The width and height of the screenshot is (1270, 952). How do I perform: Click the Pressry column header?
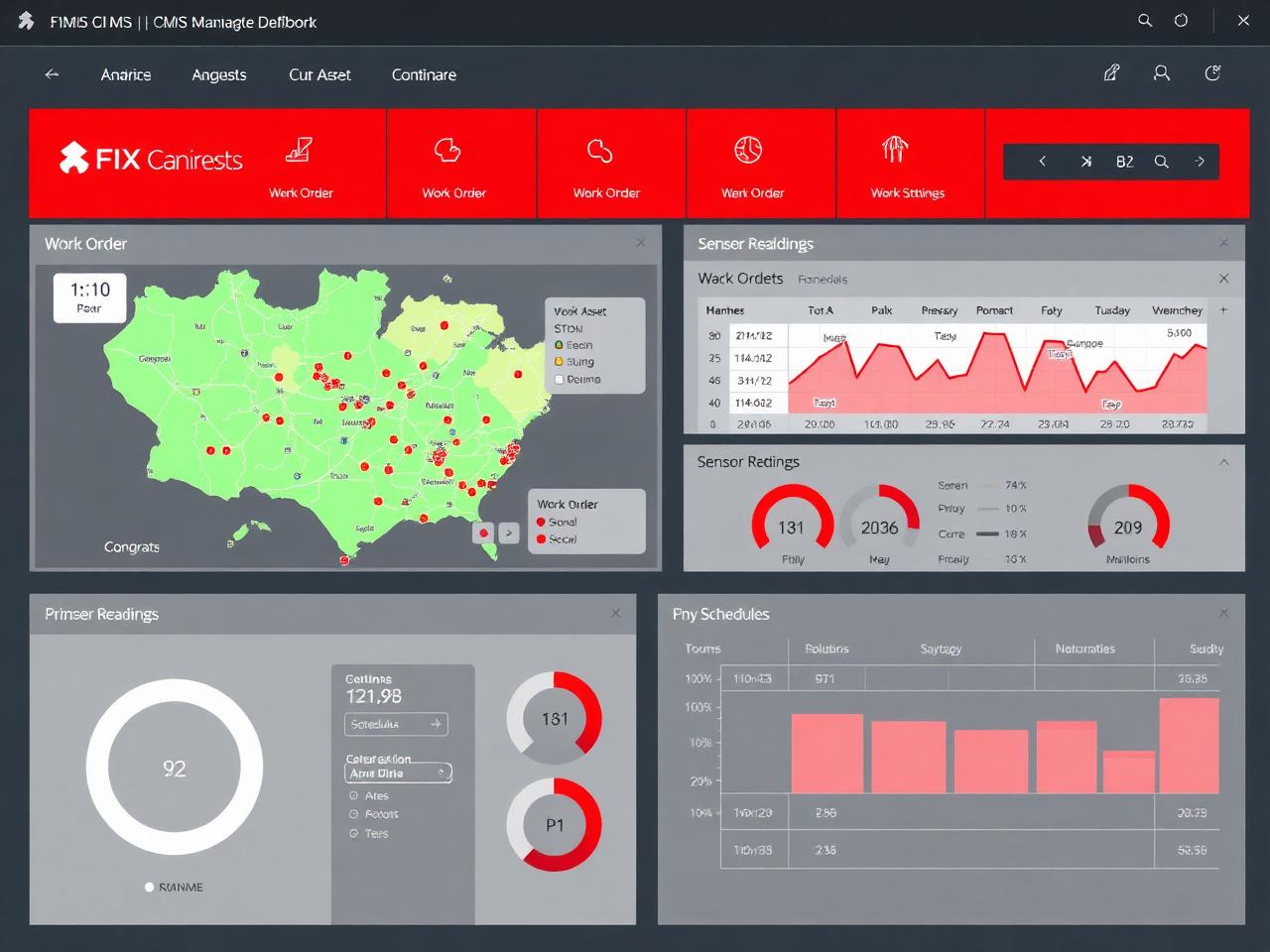click(x=939, y=310)
